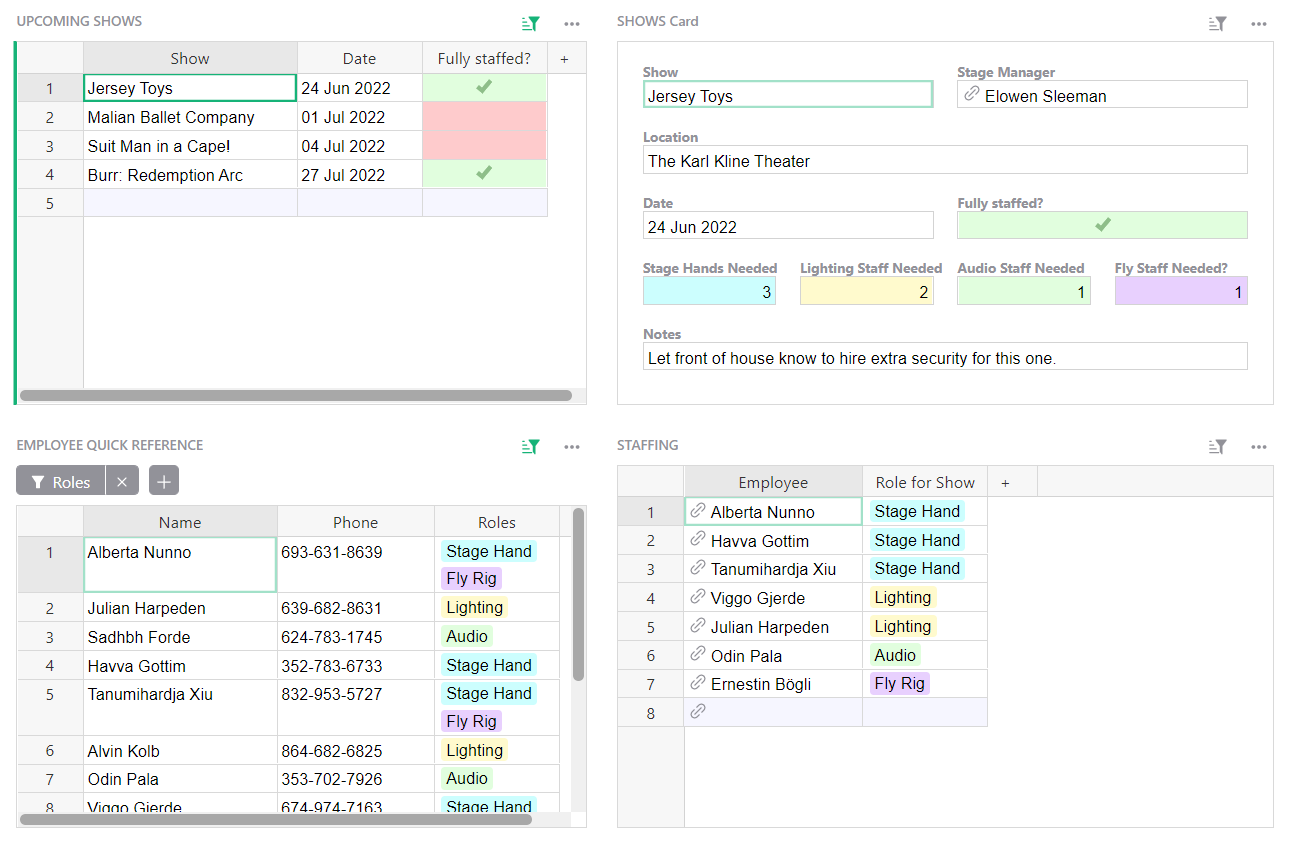Image resolution: width=1291 pixels, height=844 pixels.
Task: Add another filter with the plus button
Action: pos(164,482)
